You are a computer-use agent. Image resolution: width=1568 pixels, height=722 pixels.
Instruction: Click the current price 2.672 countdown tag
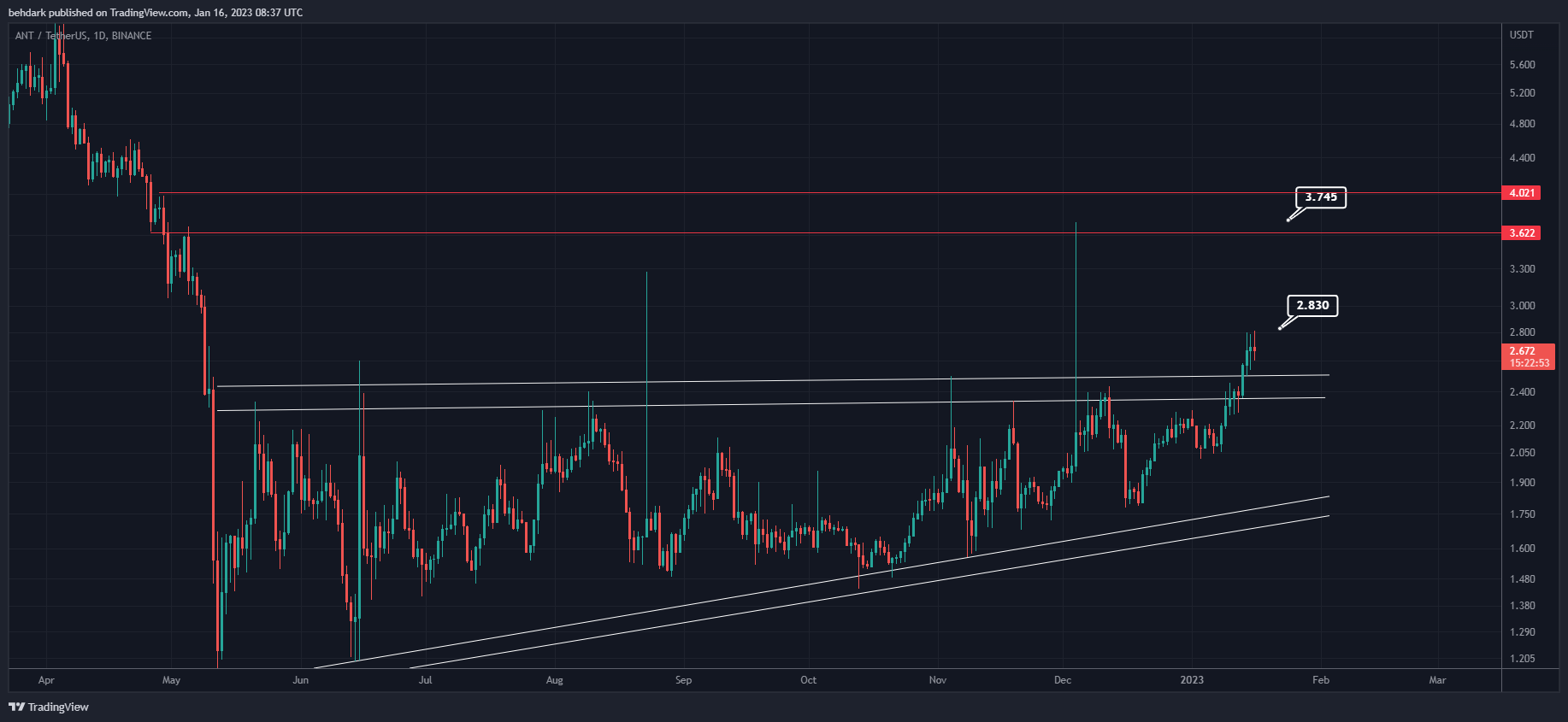click(1528, 357)
